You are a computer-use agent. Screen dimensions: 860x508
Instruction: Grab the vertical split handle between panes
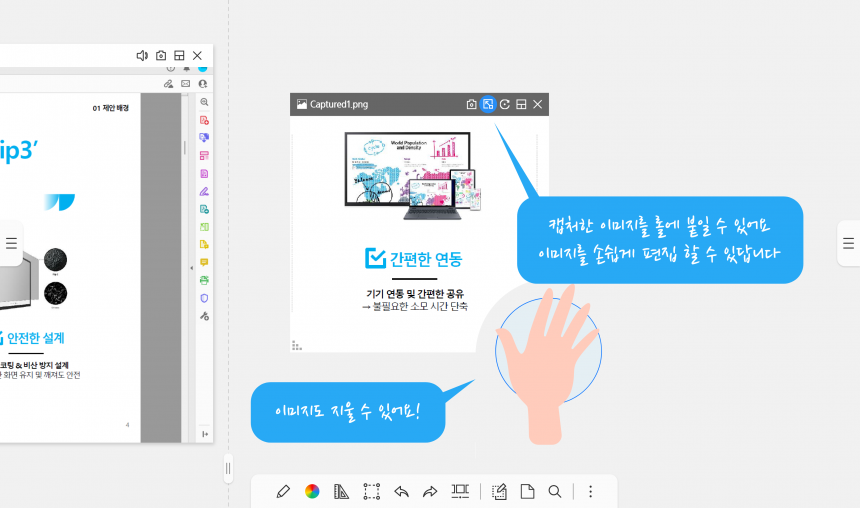[x=228, y=469]
